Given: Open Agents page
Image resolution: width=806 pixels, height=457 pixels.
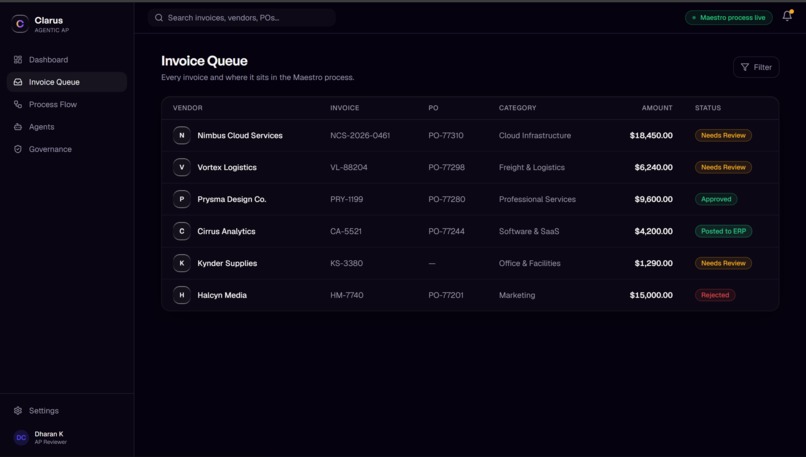Looking at the screenshot, I should pos(67,126).
